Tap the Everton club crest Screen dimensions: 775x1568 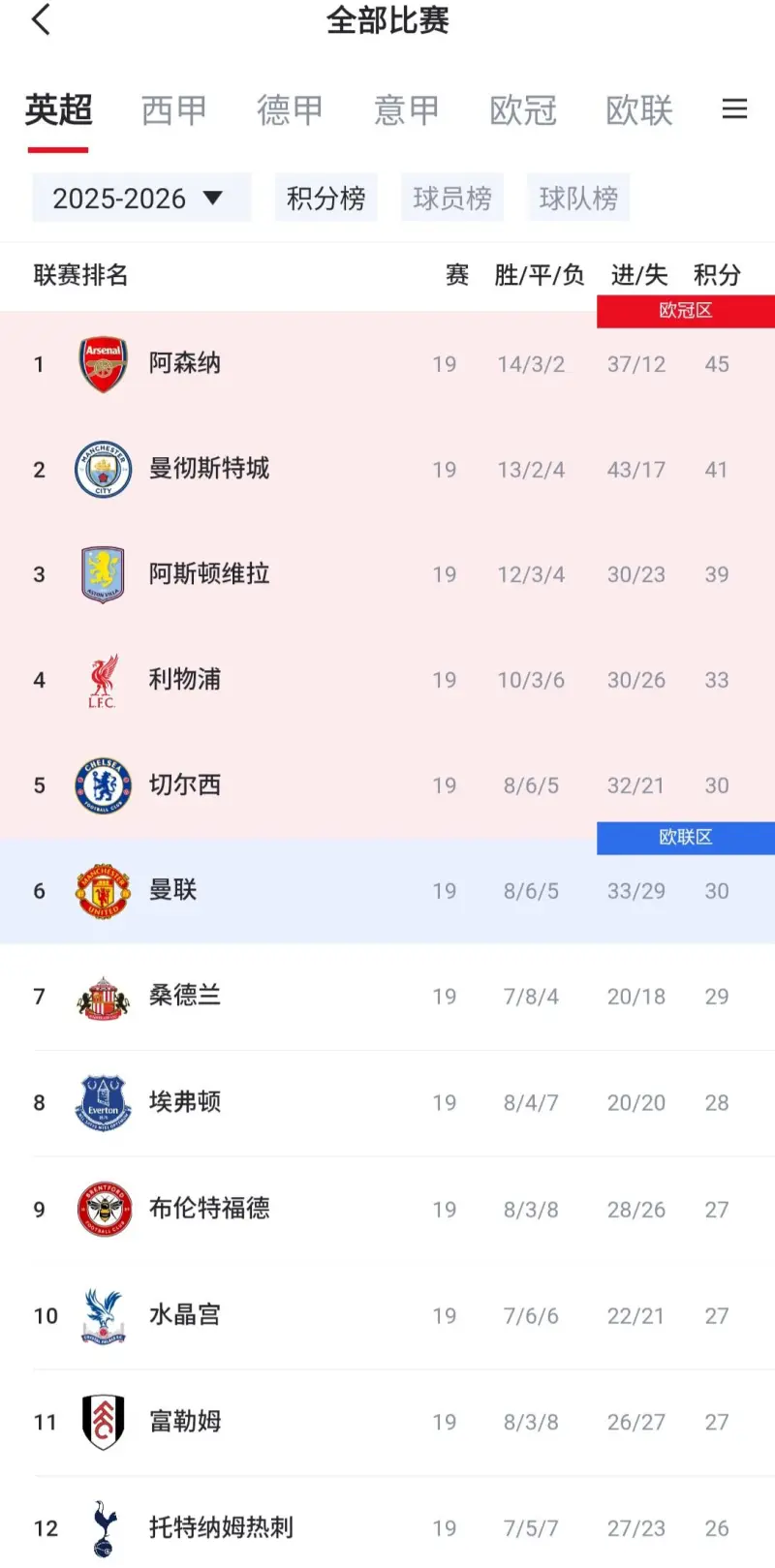click(x=103, y=1103)
